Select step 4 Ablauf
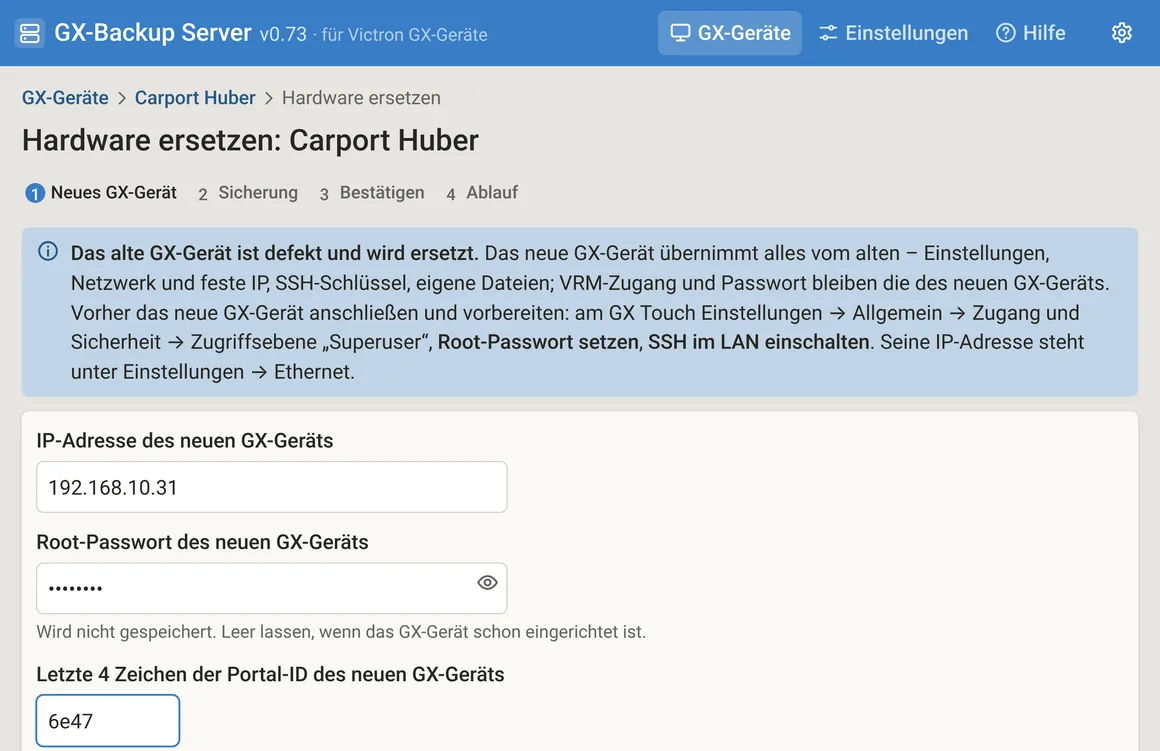Image resolution: width=1160 pixels, height=751 pixels. pyautogui.click(x=482, y=193)
